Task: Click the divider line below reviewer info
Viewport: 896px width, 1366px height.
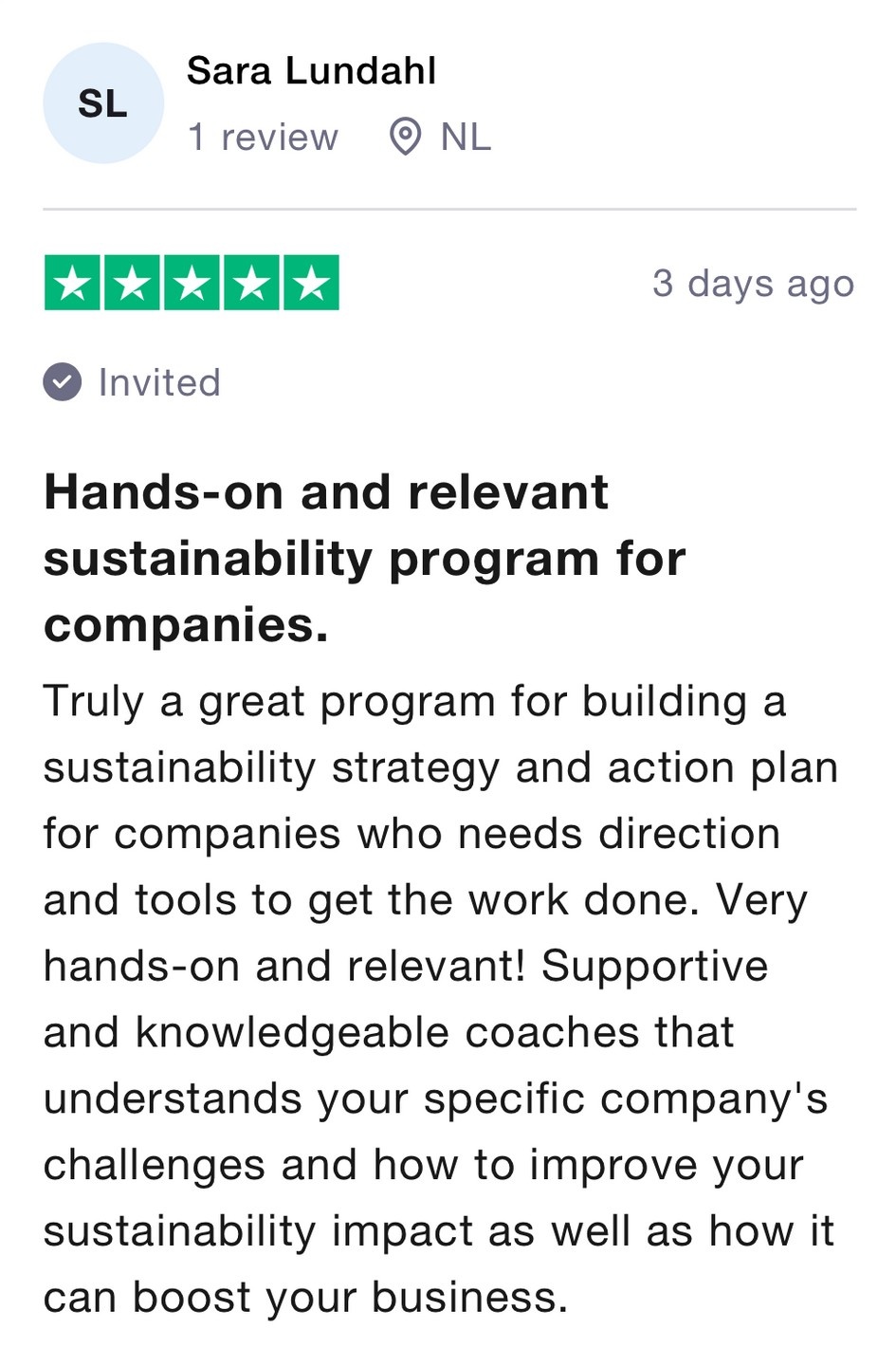Action: click(449, 209)
